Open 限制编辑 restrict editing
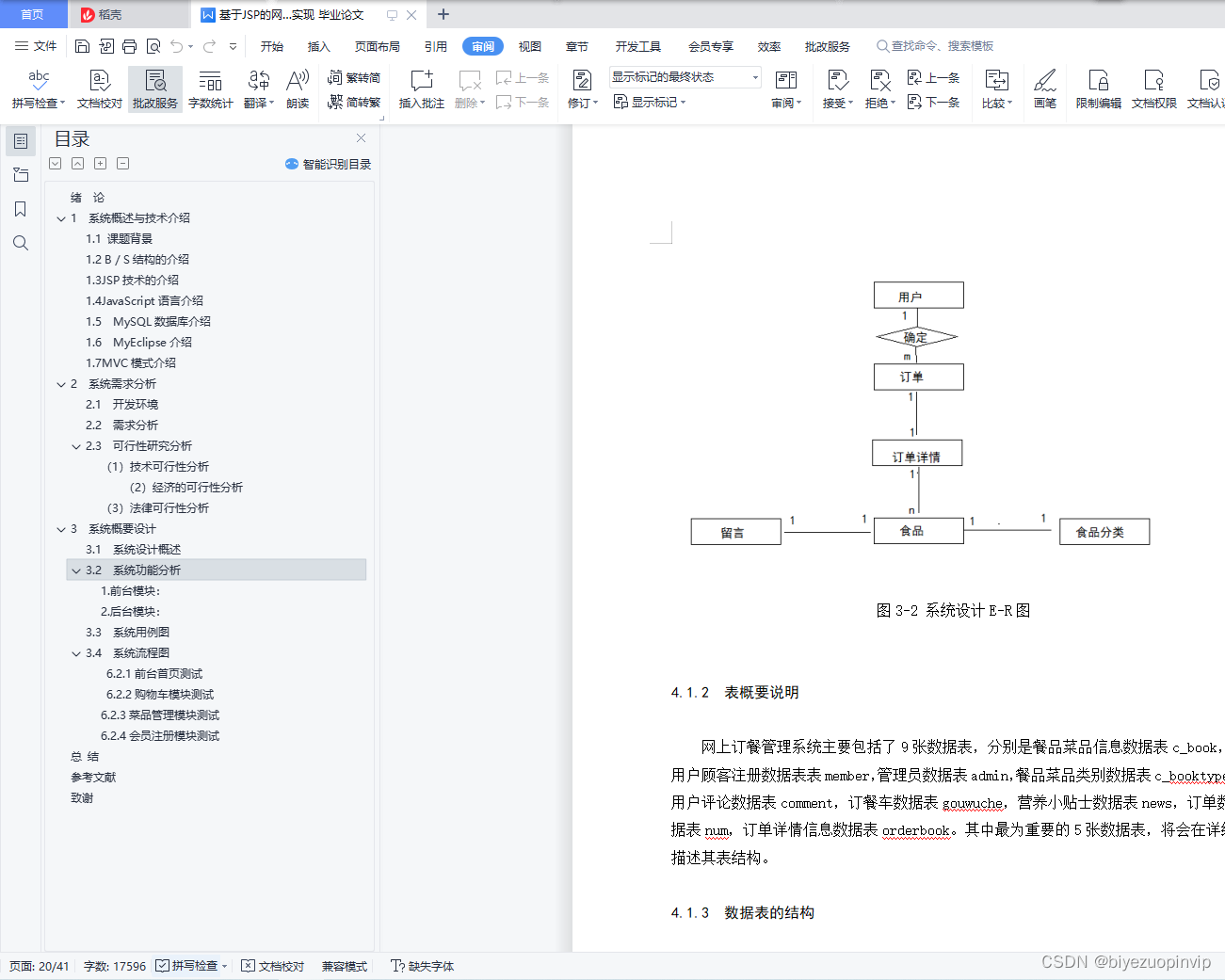 [x=1099, y=89]
